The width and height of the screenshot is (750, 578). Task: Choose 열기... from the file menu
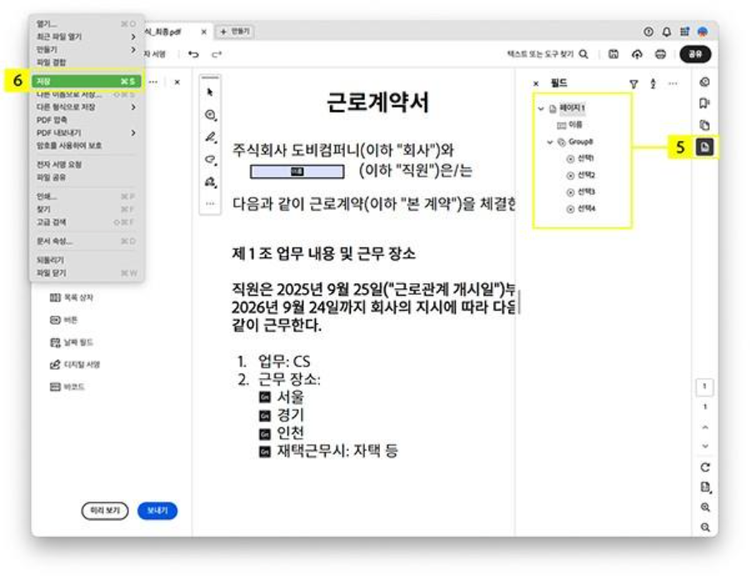(86, 24)
